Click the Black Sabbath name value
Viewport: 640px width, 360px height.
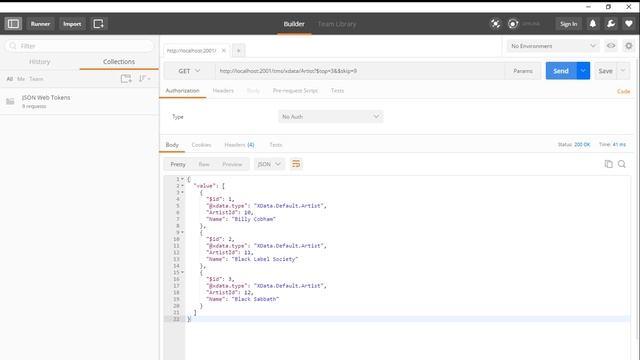[x=255, y=299]
